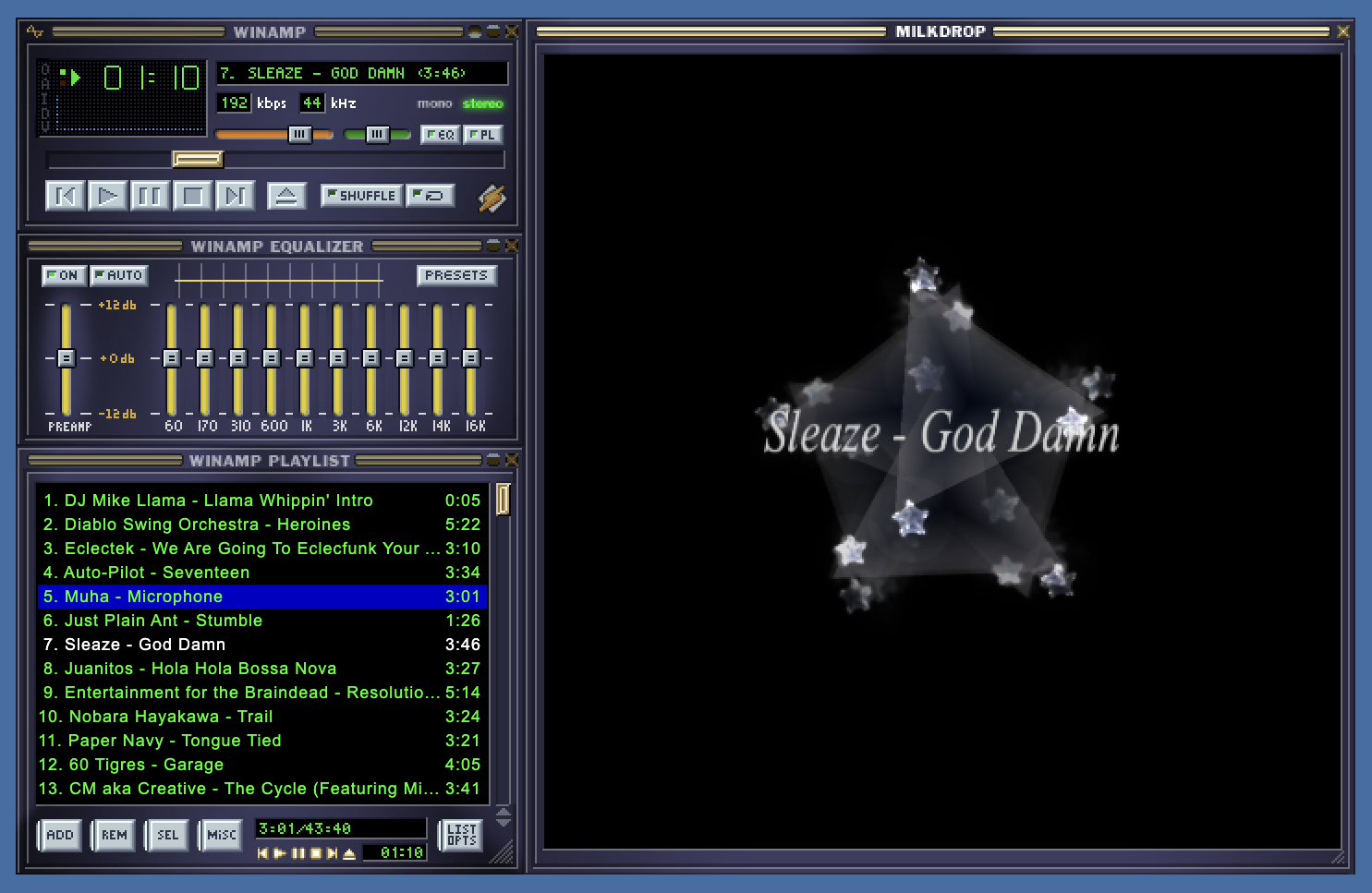Click the song position seek bar handle

click(198, 160)
